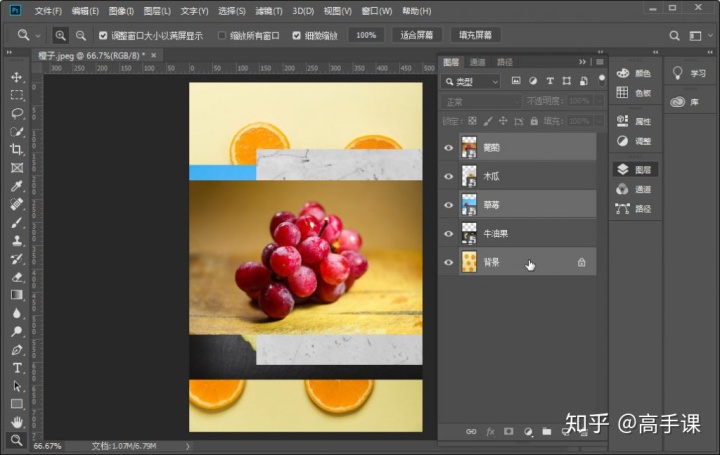Select the Crop tool

pyautogui.click(x=17, y=149)
